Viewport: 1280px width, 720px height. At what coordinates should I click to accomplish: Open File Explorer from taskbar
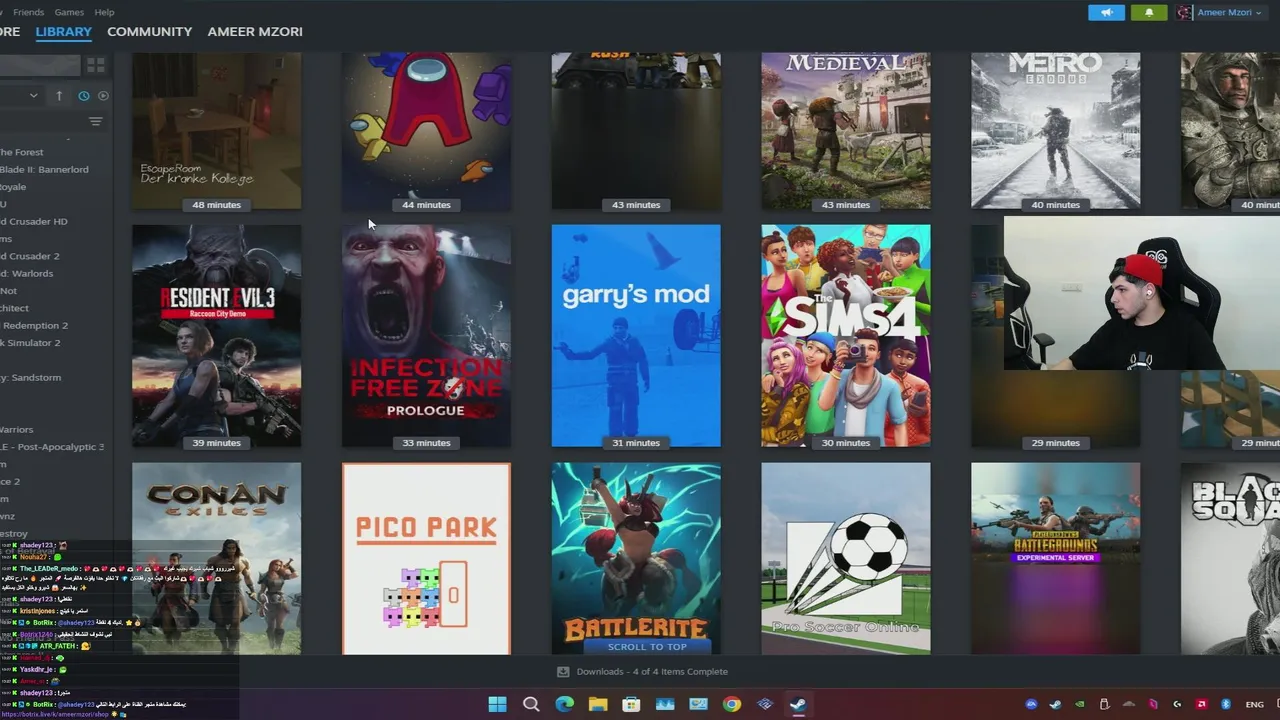click(598, 704)
